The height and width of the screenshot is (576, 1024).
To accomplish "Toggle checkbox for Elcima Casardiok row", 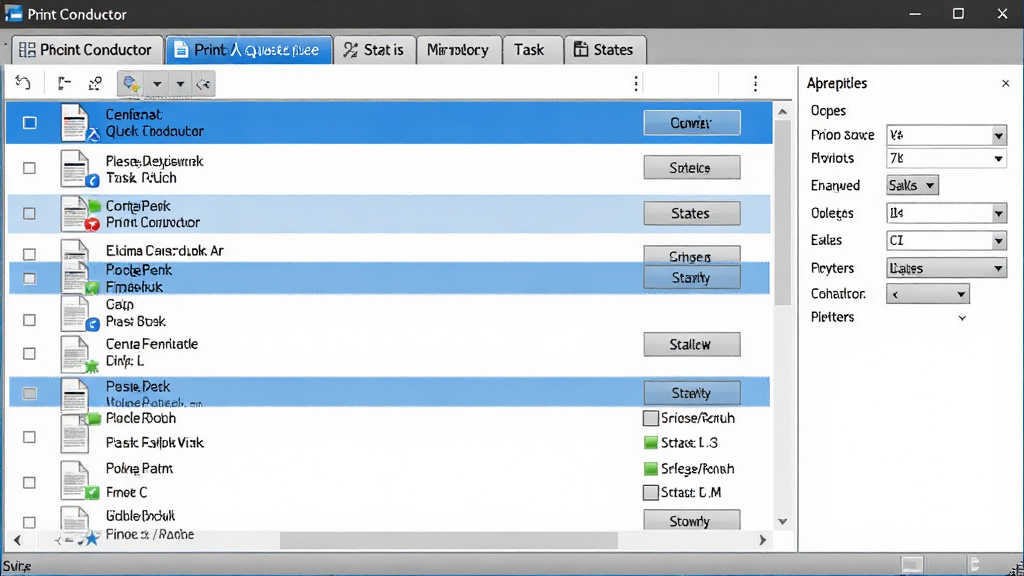I will 29,253.
